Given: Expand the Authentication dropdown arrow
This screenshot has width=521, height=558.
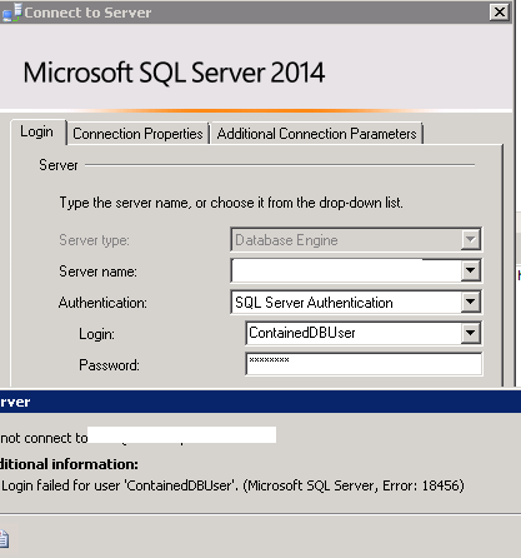Looking at the screenshot, I should tap(470, 302).
